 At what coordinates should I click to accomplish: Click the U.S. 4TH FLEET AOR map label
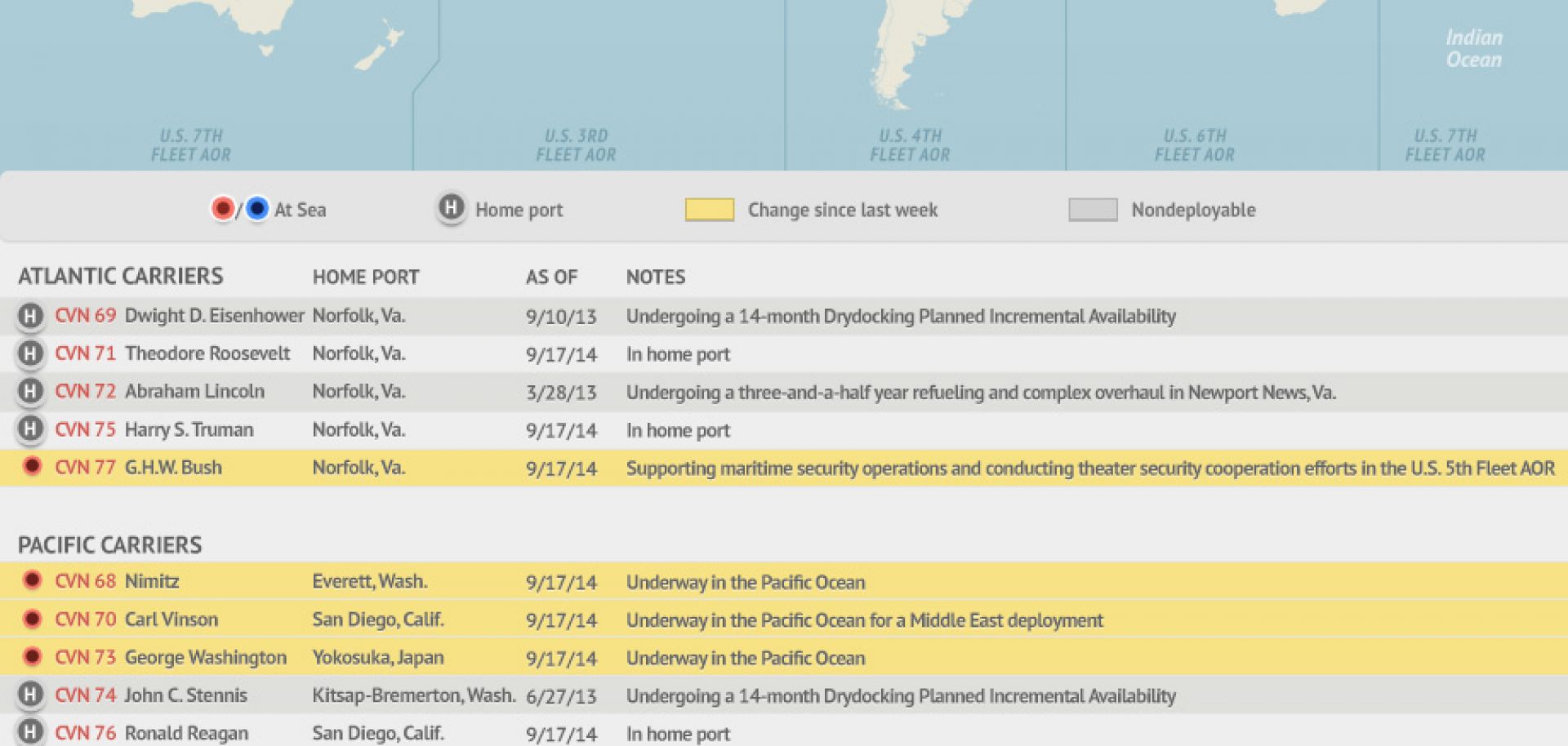(910, 145)
